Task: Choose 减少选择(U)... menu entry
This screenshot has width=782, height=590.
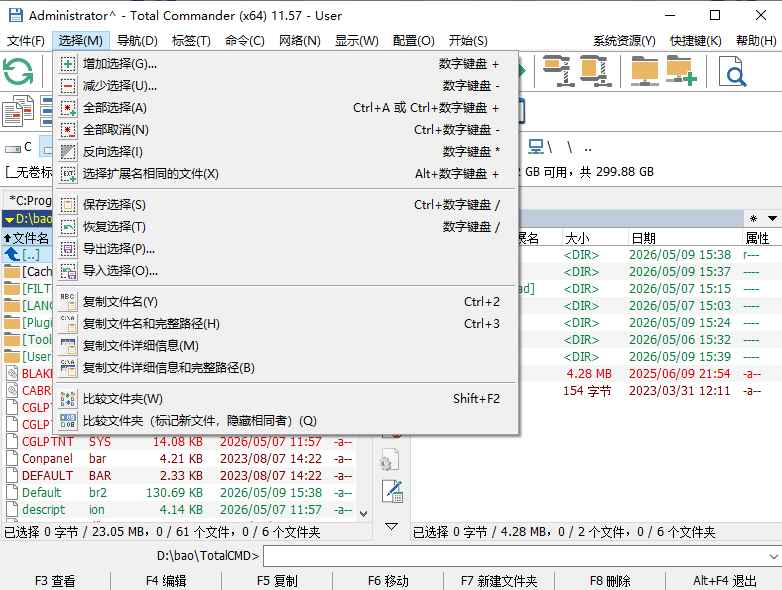Action: point(286,86)
